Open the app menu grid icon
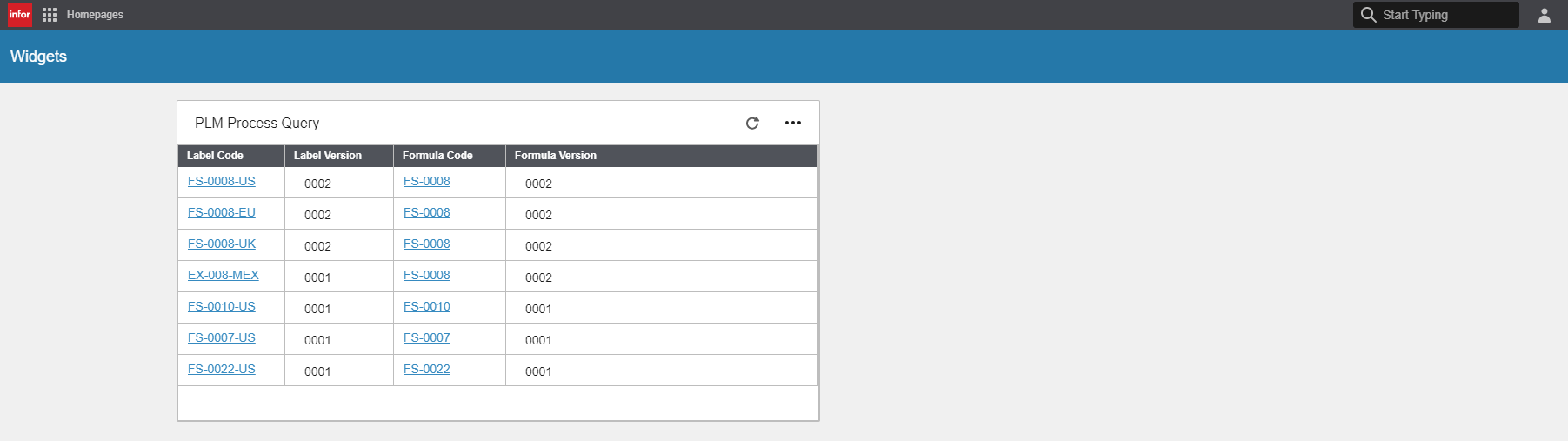Screen dimensions: 1568x441 [50, 15]
